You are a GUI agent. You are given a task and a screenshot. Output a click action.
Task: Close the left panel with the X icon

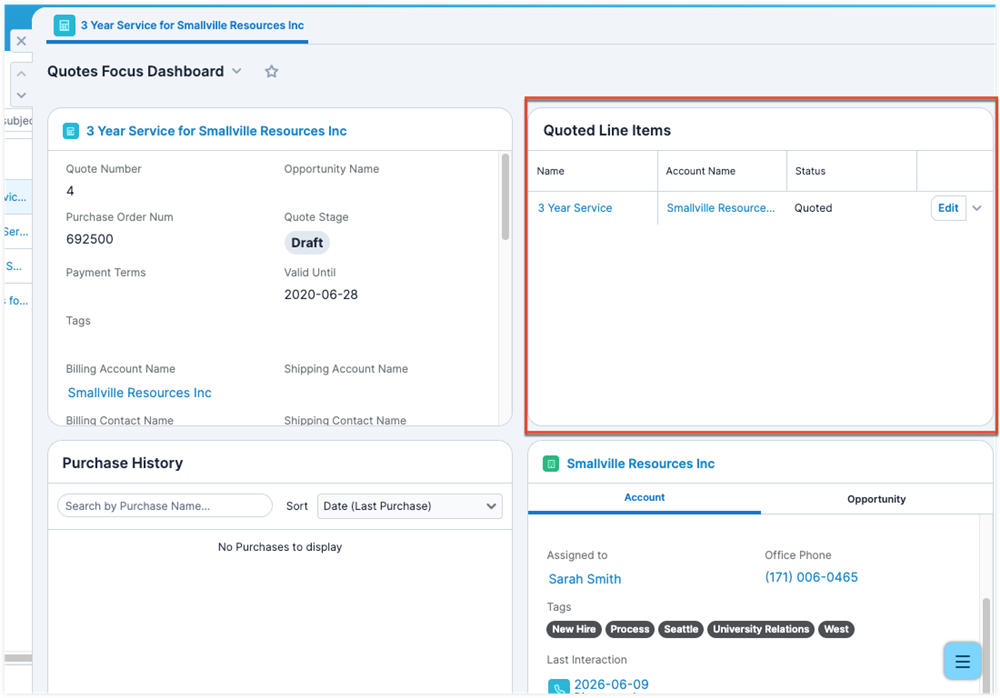pos(21,41)
